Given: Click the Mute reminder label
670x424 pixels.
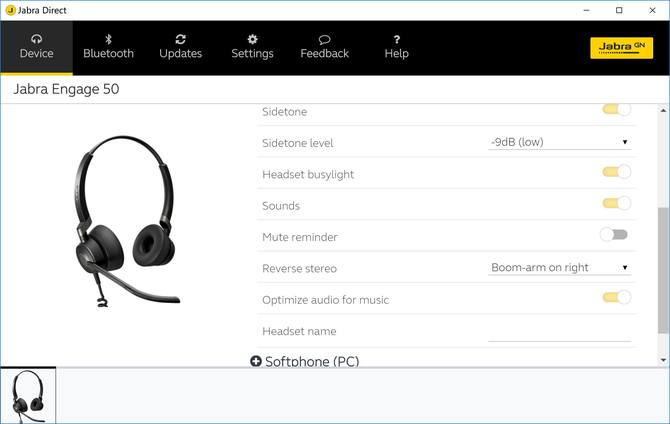Looking at the screenshot, I should [x=300, y=237].
